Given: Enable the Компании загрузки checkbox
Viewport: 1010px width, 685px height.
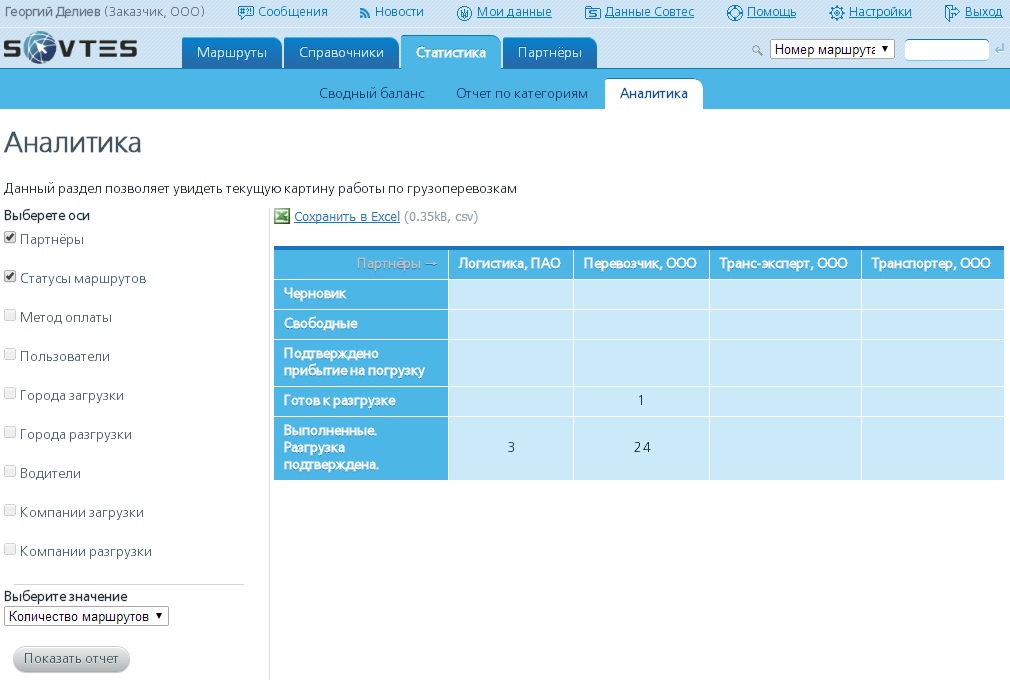Looking at the screenshot, I should [x=10, y=510].
